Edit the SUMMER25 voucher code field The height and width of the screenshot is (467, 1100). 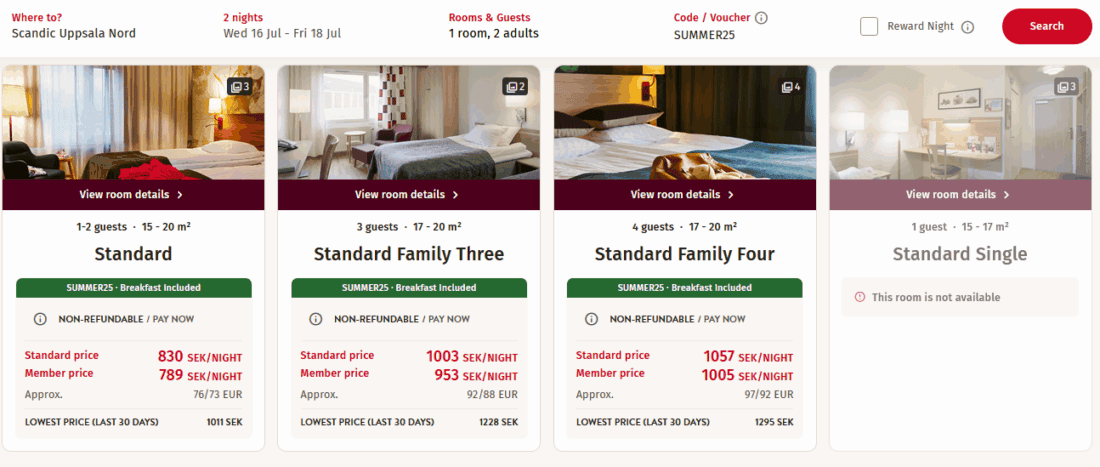click(x=705, y=34)
